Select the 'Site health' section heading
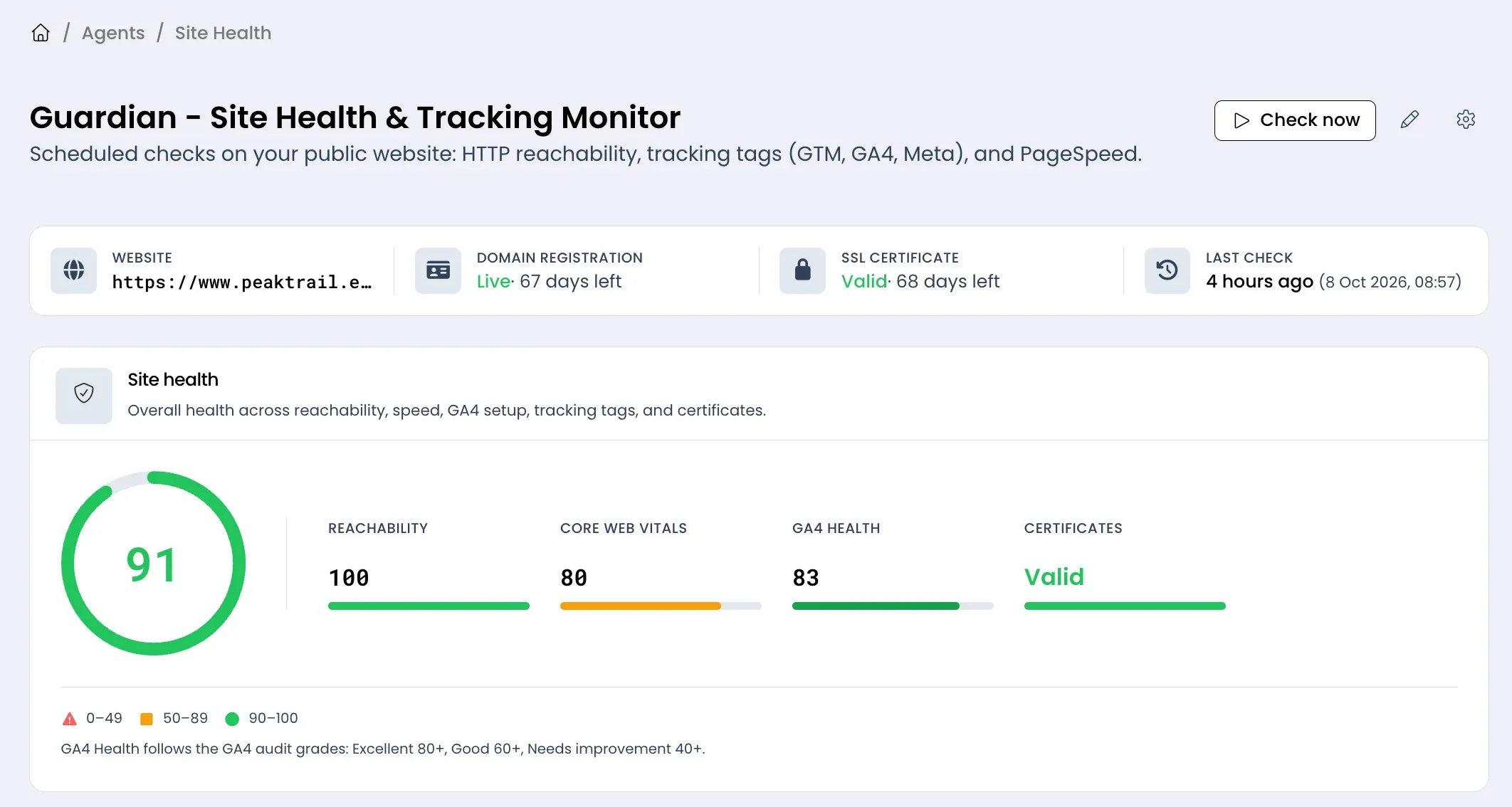Screen dimensions: 1512x807 (x=173, y=379)
